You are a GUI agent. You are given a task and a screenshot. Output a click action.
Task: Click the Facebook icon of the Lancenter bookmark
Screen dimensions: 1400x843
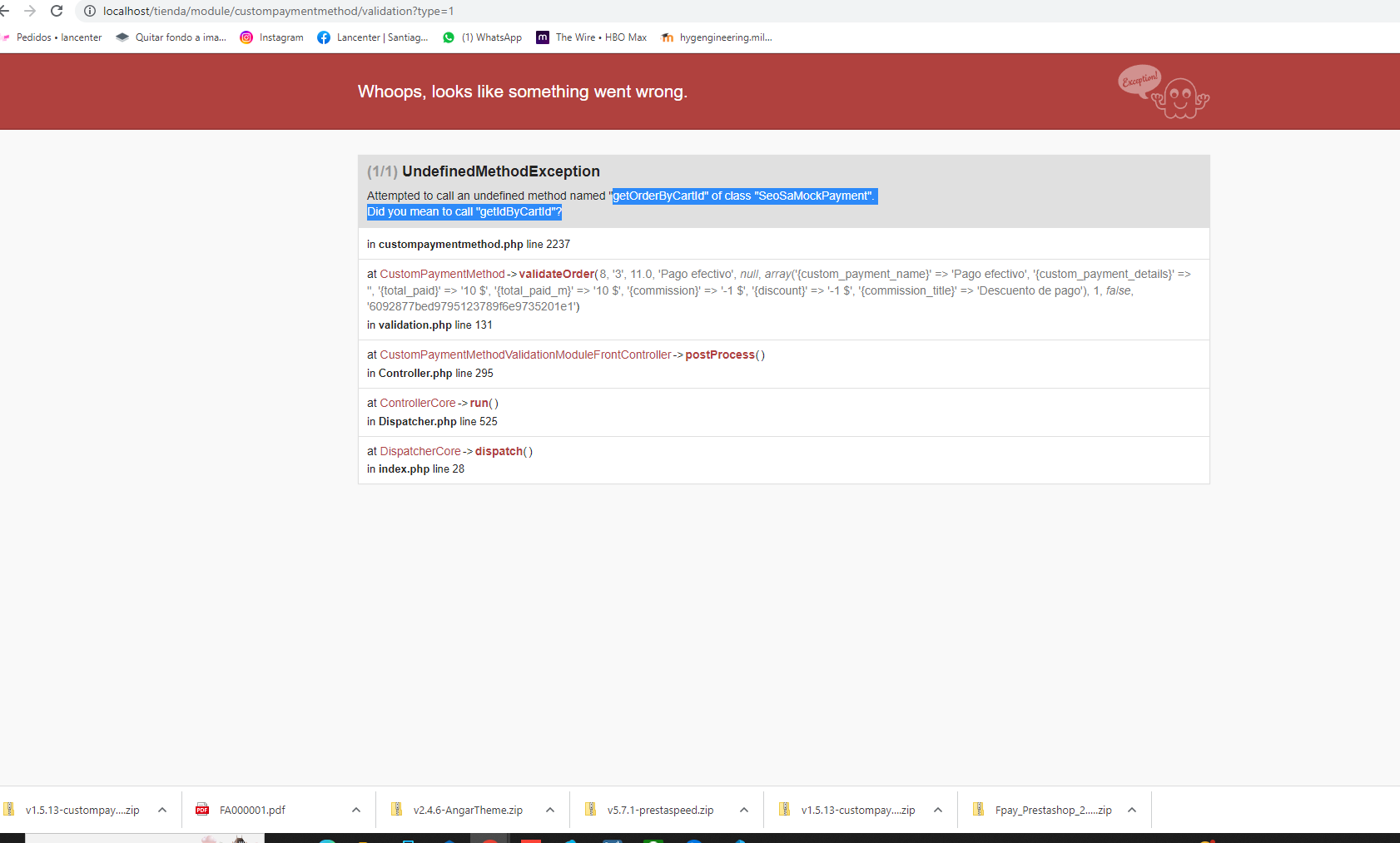coord(324,37)
